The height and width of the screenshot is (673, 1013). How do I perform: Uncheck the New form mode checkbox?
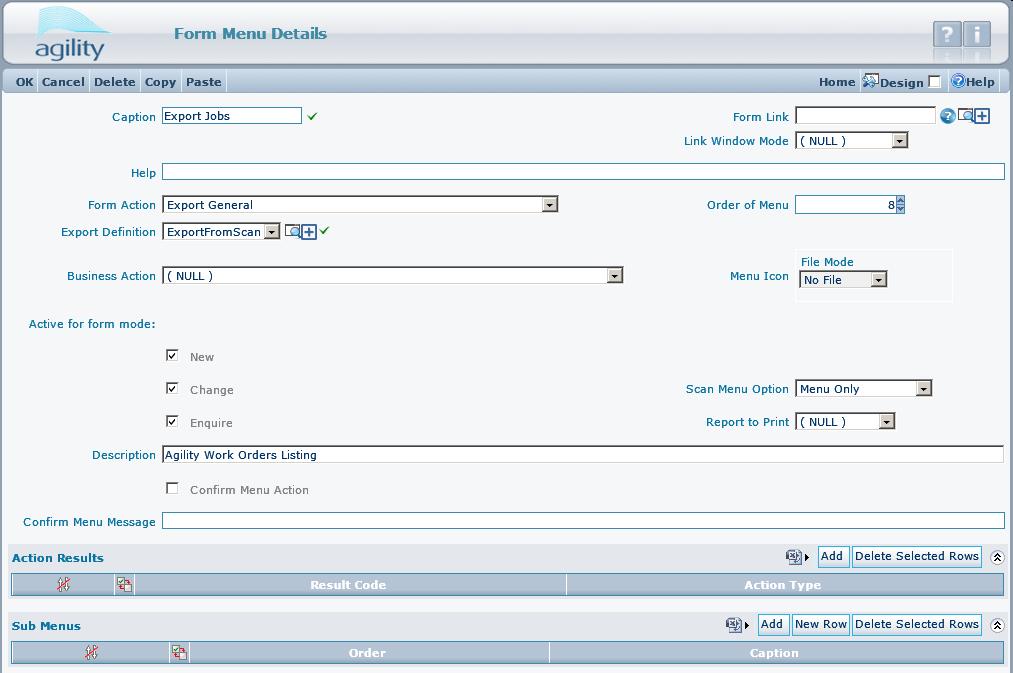[x=172, y=355]
